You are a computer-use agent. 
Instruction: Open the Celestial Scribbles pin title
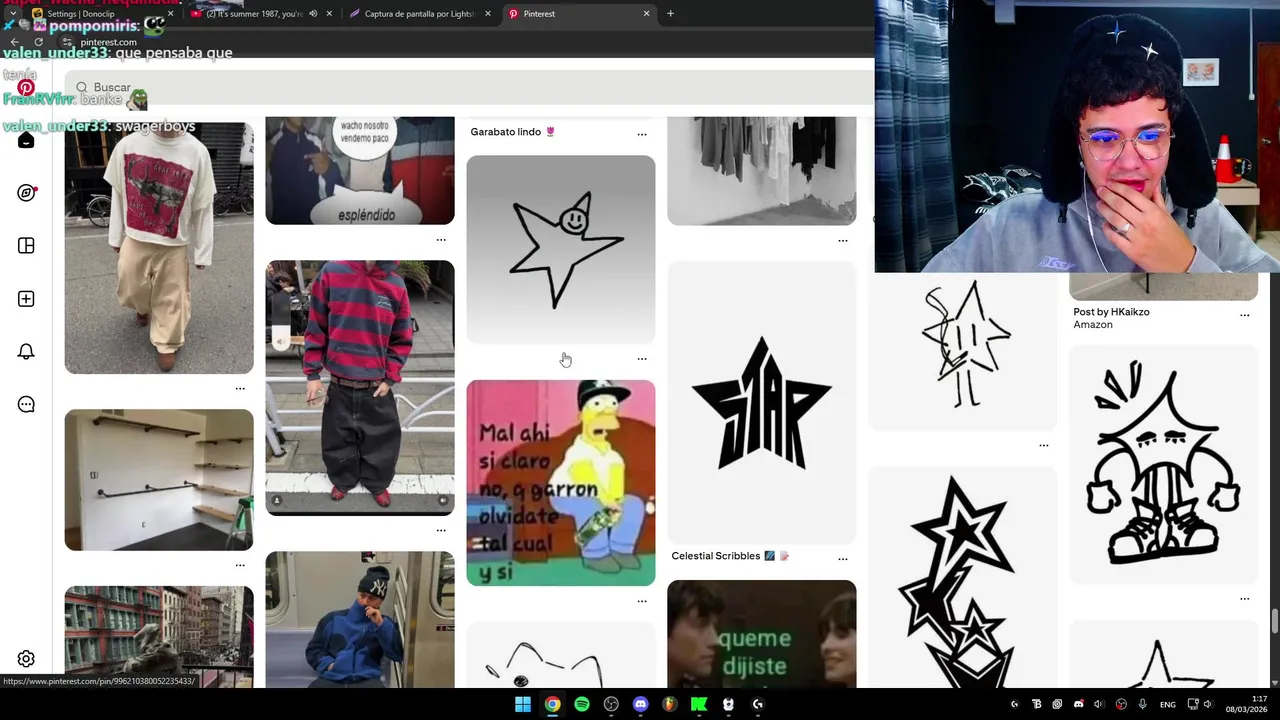[x=730, y=556]
